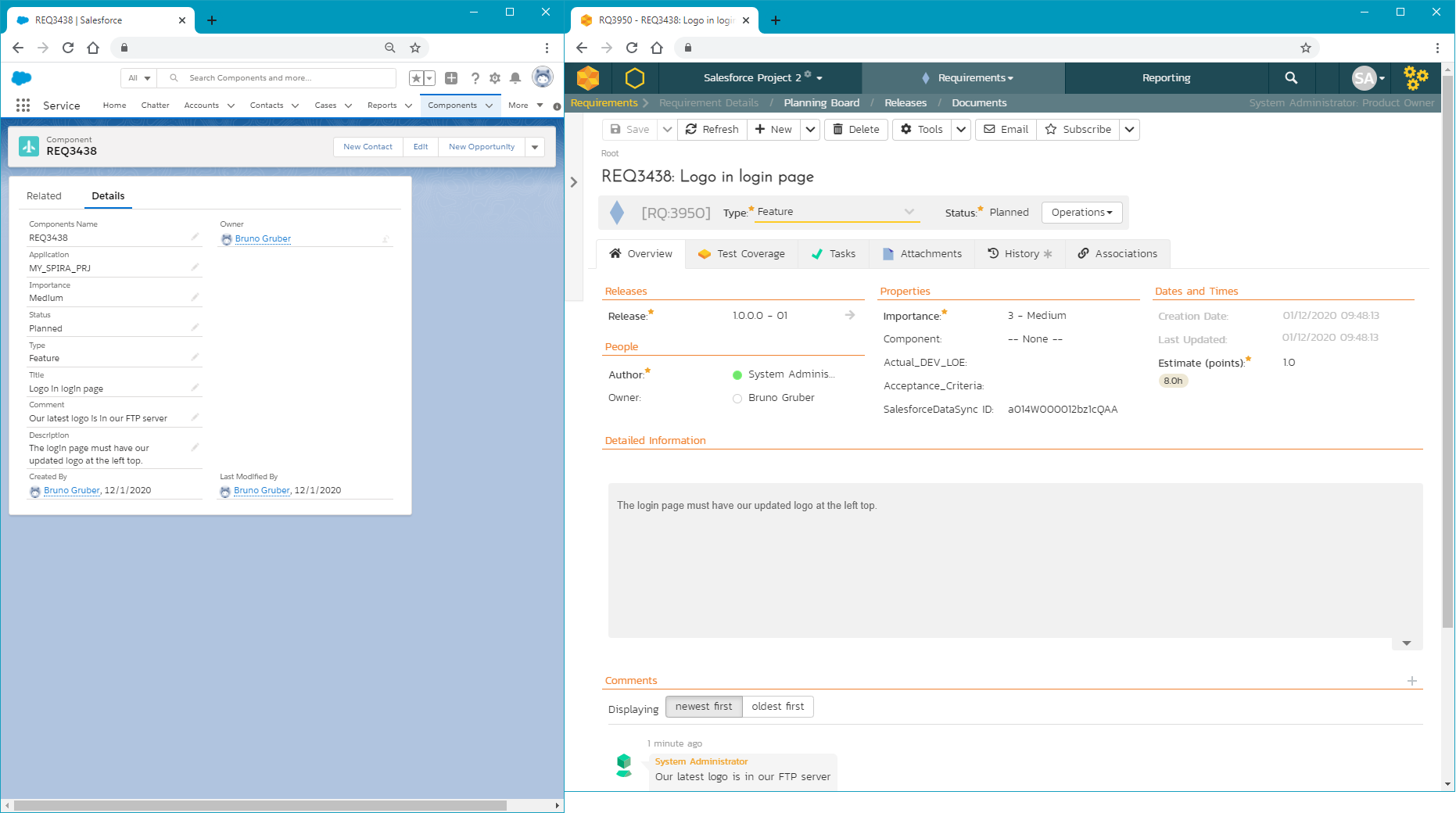Expand the Type Feature dropdown
The width and height of the screenshot is (1456, 813).
coord(909,212)
